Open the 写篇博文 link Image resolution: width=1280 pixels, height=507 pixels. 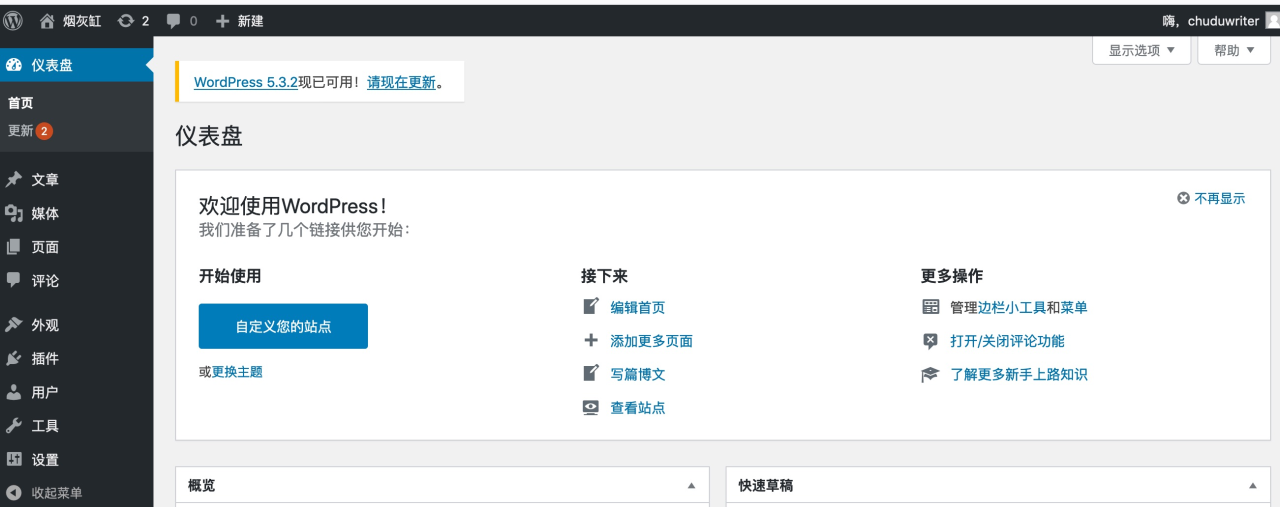click(x=638, y=375)
